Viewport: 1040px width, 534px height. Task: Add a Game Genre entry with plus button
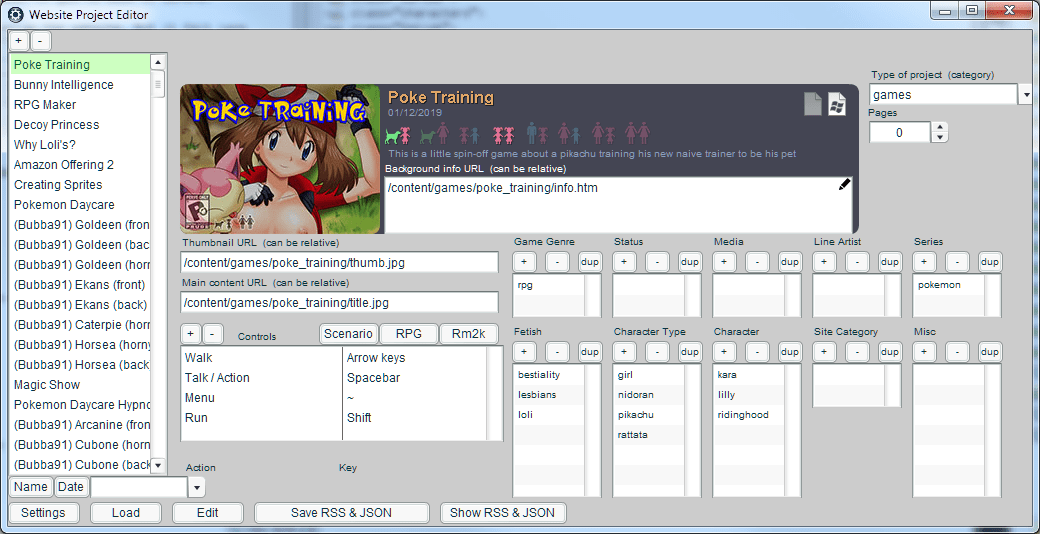[x=525, y=262]
